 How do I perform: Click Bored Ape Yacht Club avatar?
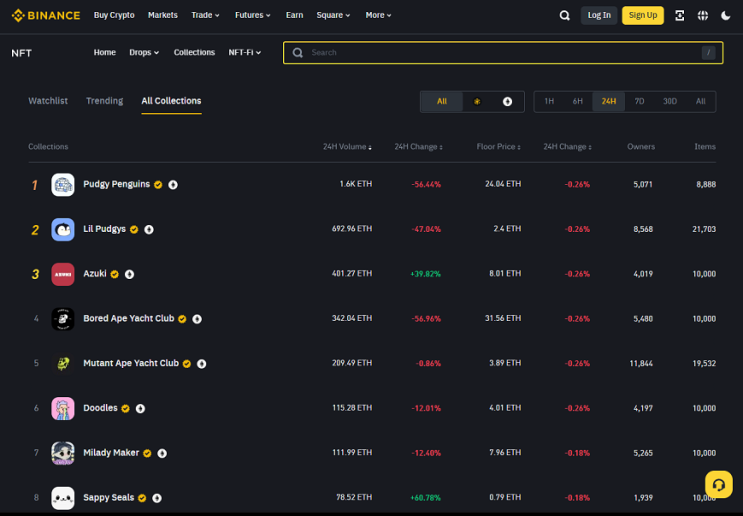(63, 319)
